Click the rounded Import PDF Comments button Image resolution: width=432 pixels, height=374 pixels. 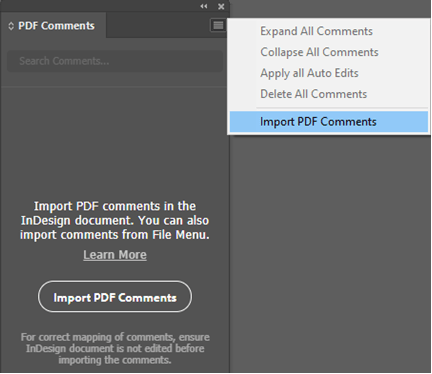pos(115,297)
